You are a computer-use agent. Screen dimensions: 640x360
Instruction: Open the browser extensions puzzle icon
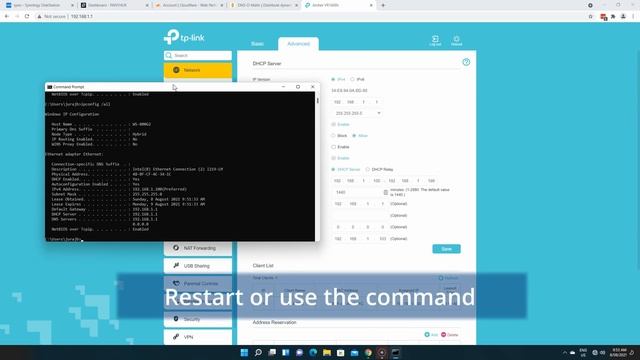pyautogui.click(x=613, y=16)
